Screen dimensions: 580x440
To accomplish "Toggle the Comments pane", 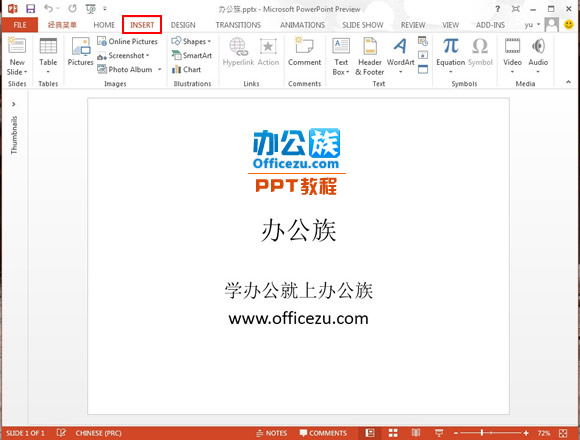I will (323, 433).
